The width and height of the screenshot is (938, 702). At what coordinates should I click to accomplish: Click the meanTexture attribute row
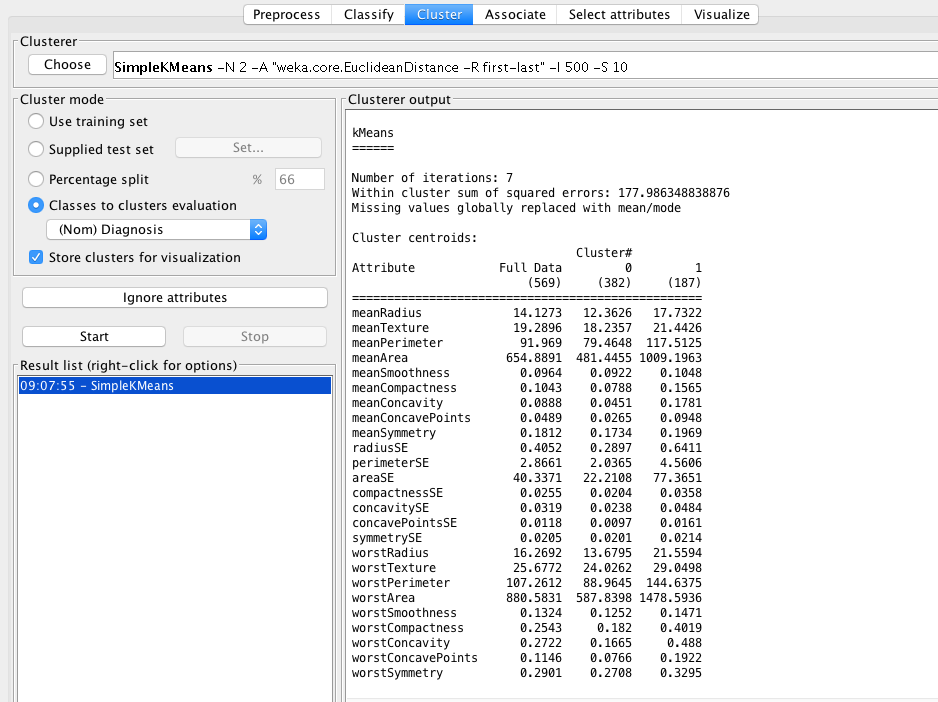[x=526, y=327]
